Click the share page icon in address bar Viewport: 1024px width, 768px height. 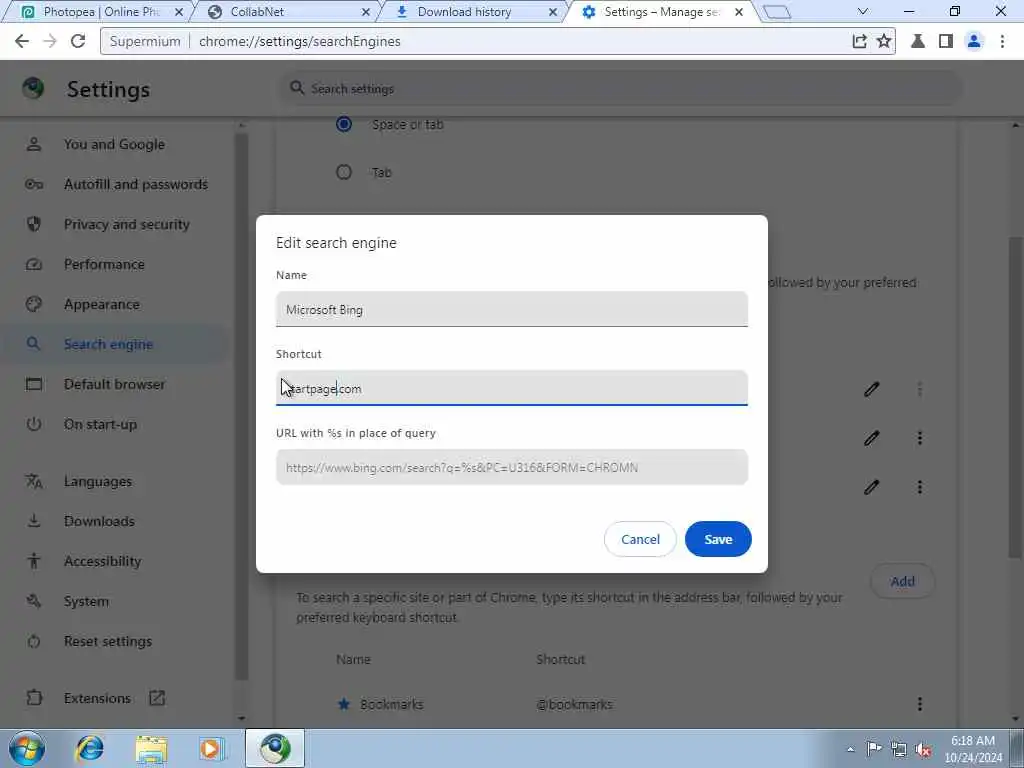click(859, 41)
